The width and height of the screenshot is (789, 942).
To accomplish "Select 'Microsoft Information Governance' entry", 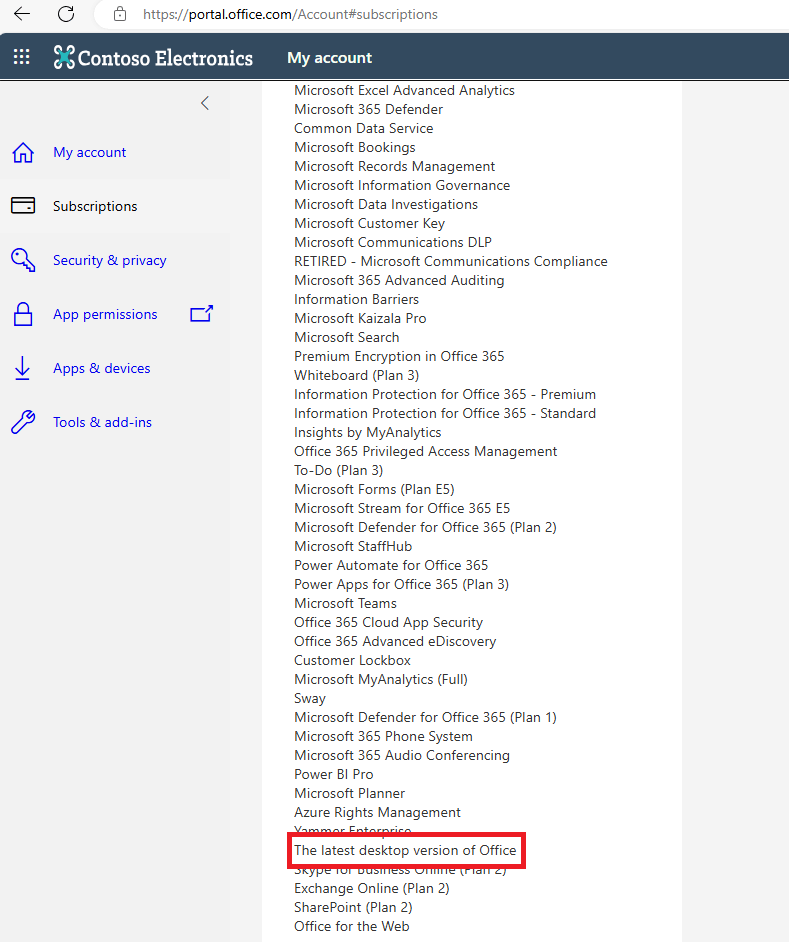I will [402, 186].
